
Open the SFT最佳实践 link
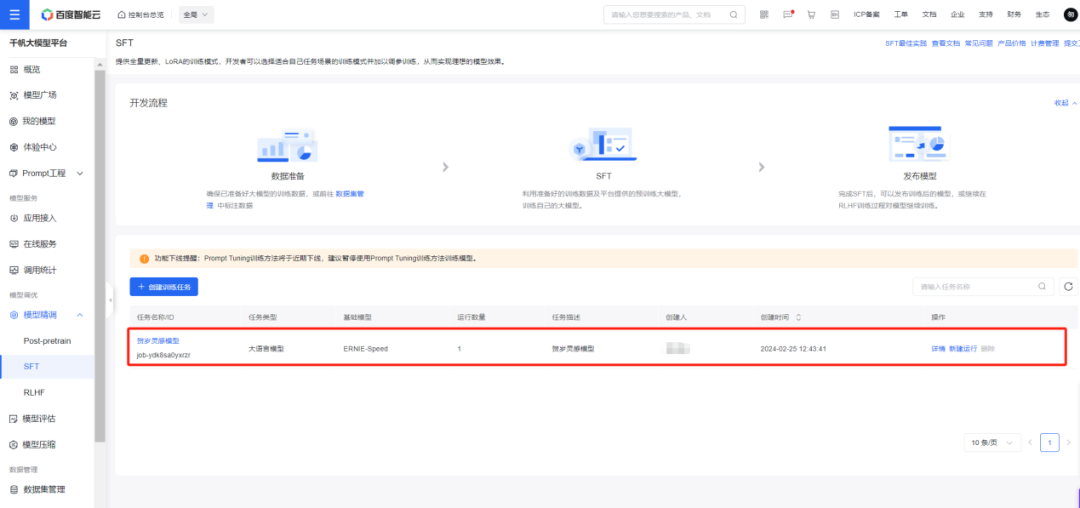tap(906, 43)
